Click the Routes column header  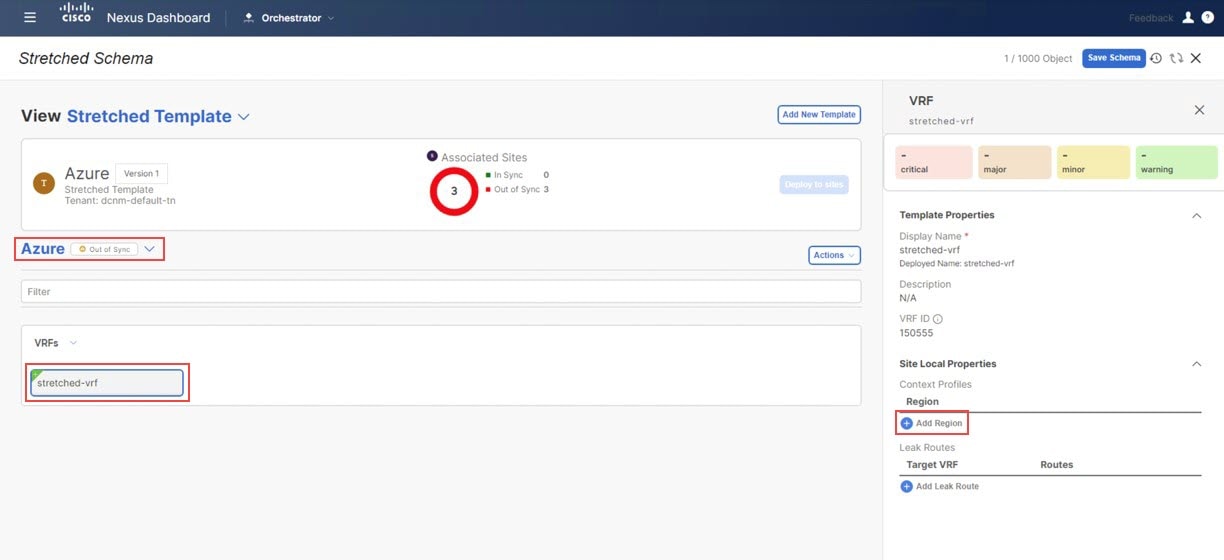tap(1056, 465)
